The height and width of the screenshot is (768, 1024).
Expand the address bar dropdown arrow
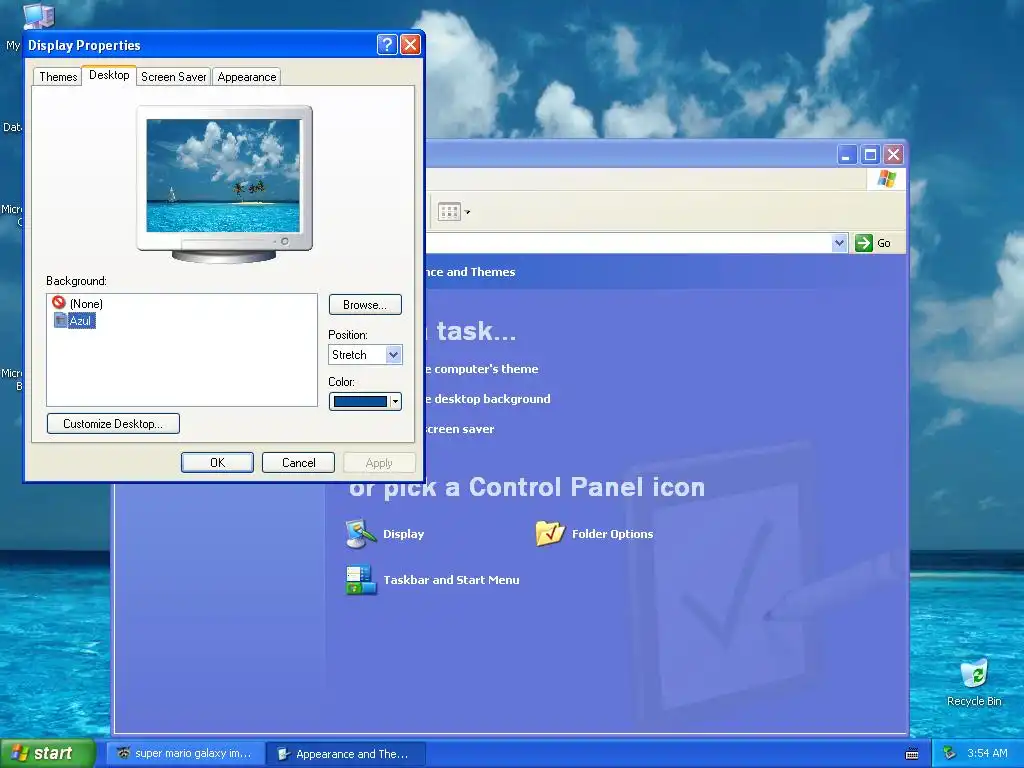point(840,243)
